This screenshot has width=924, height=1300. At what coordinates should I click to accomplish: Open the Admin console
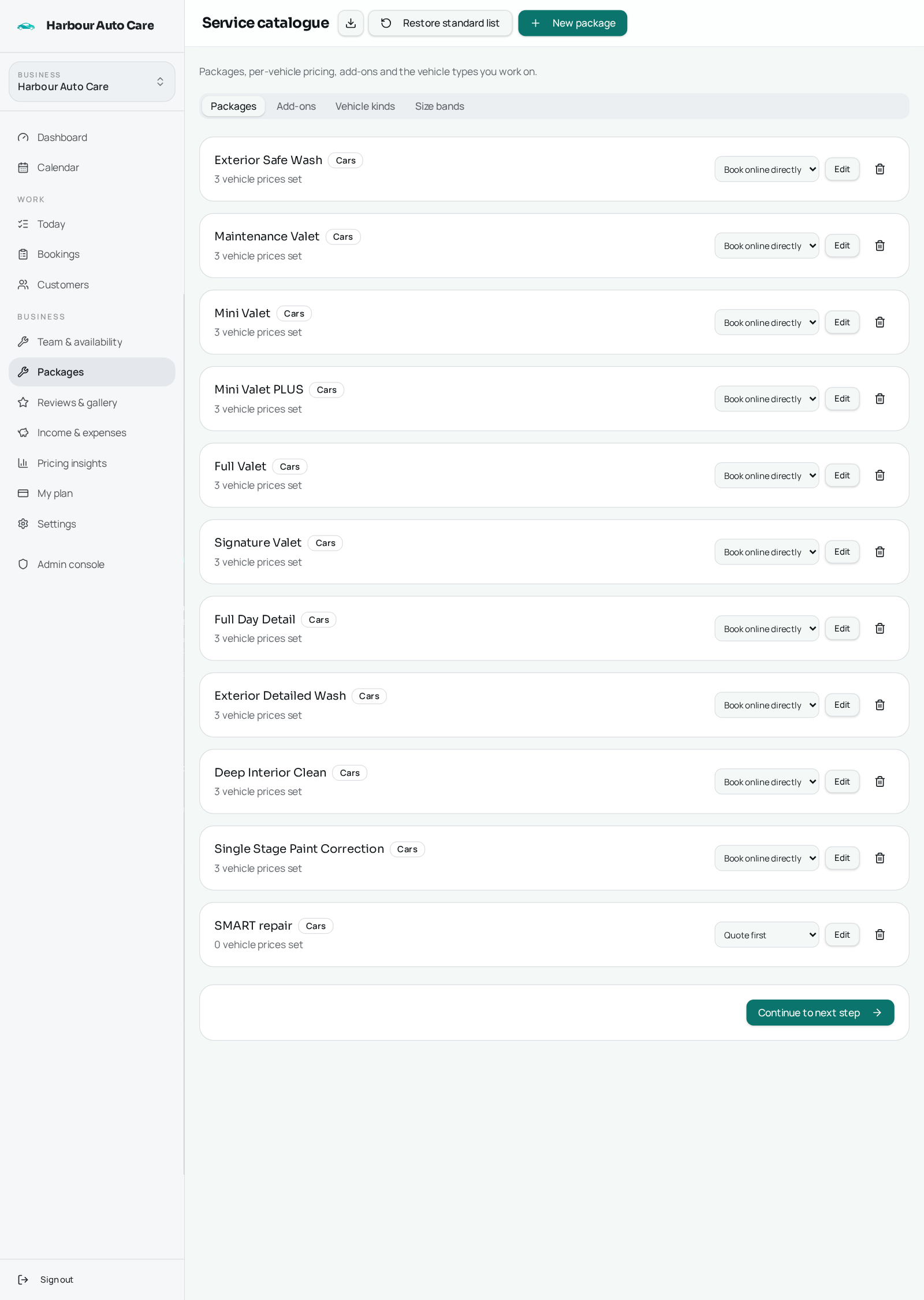point(92,564)
